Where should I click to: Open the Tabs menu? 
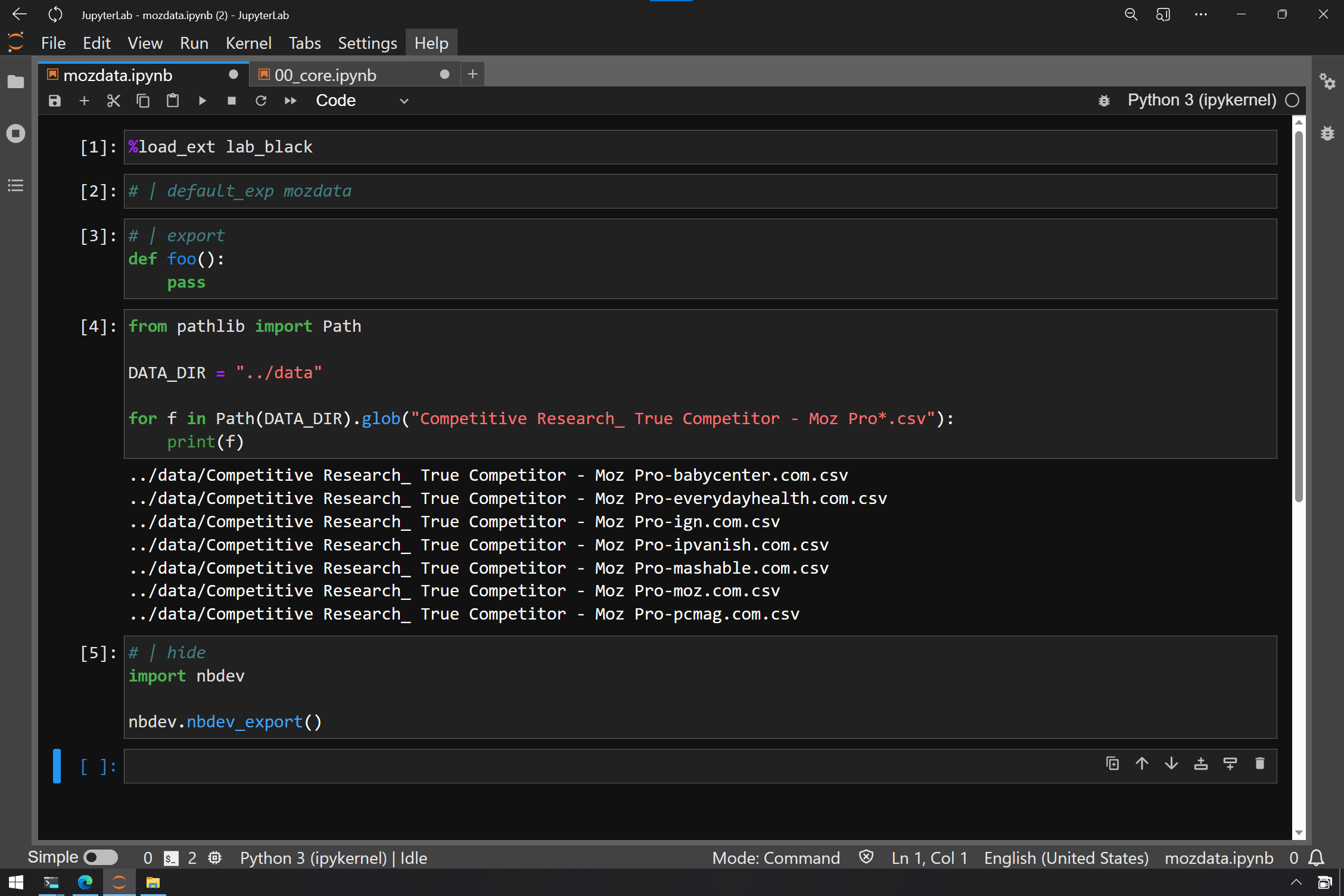point(304,43)
